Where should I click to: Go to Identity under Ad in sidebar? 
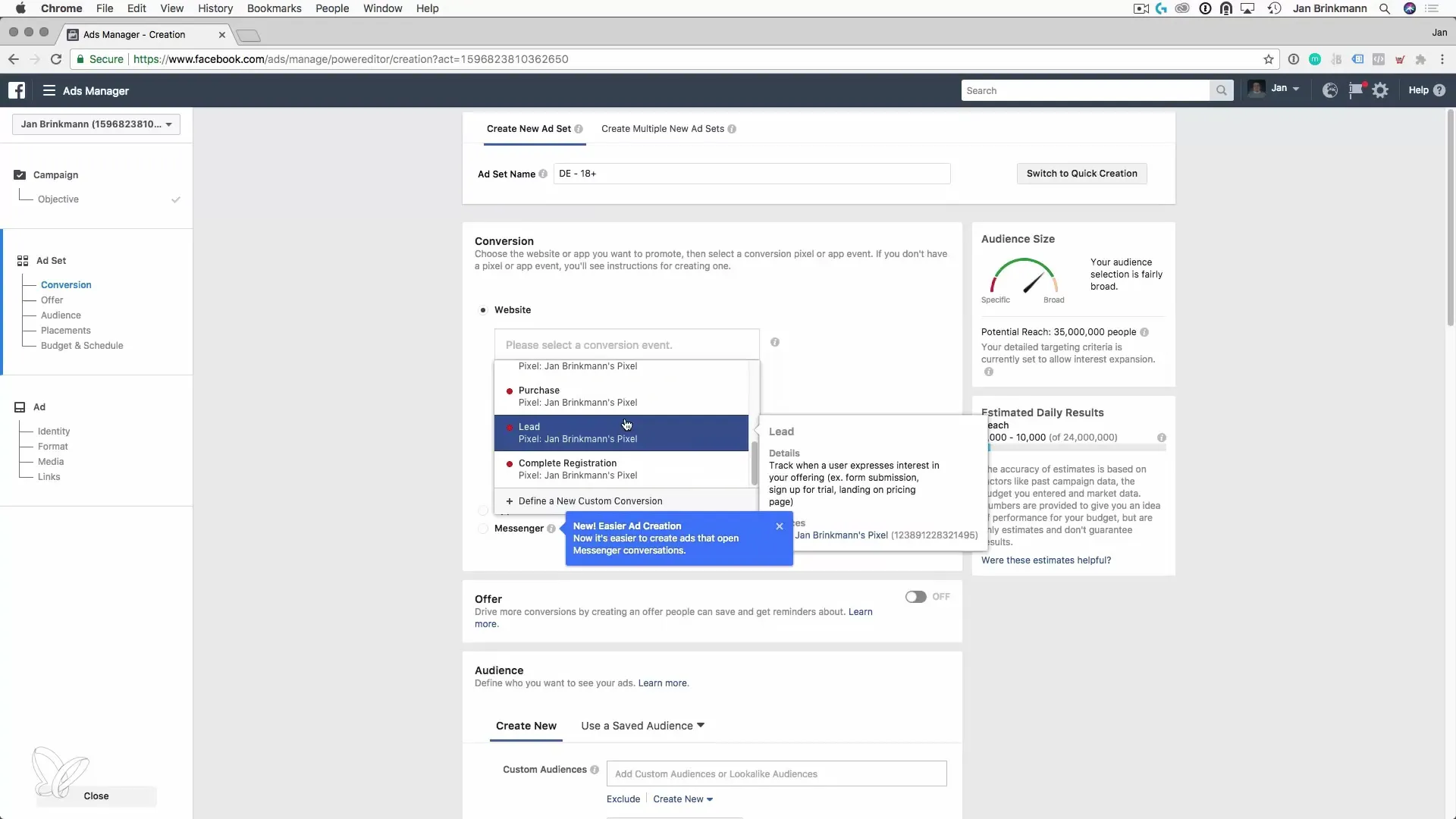[54, 431]
